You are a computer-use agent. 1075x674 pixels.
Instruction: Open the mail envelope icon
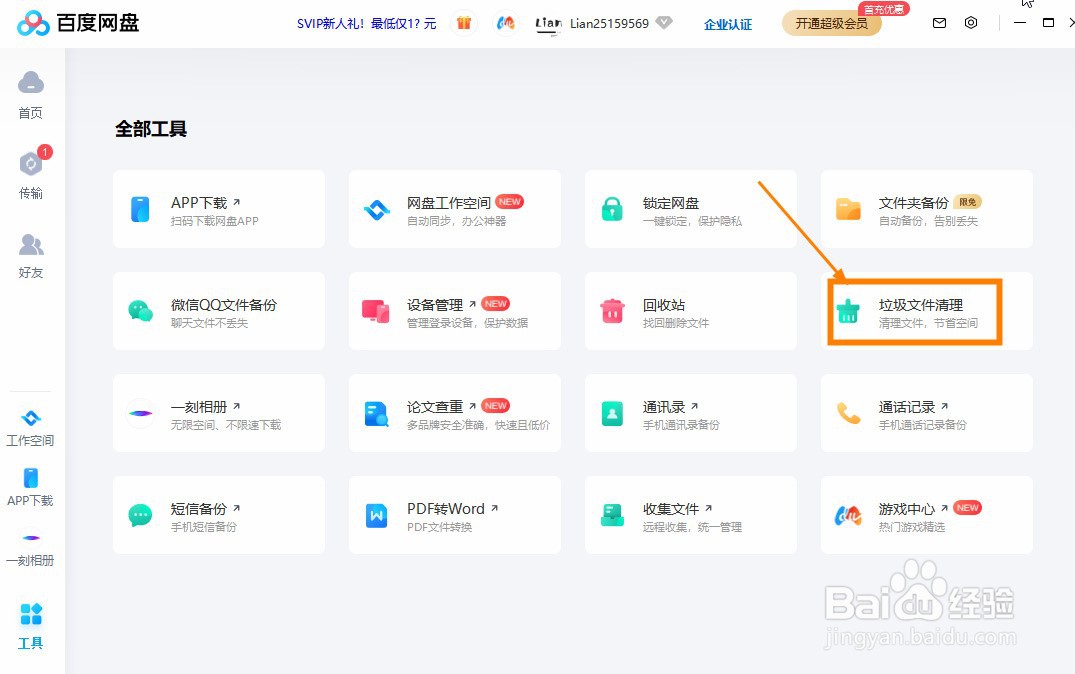click(939, 23)
